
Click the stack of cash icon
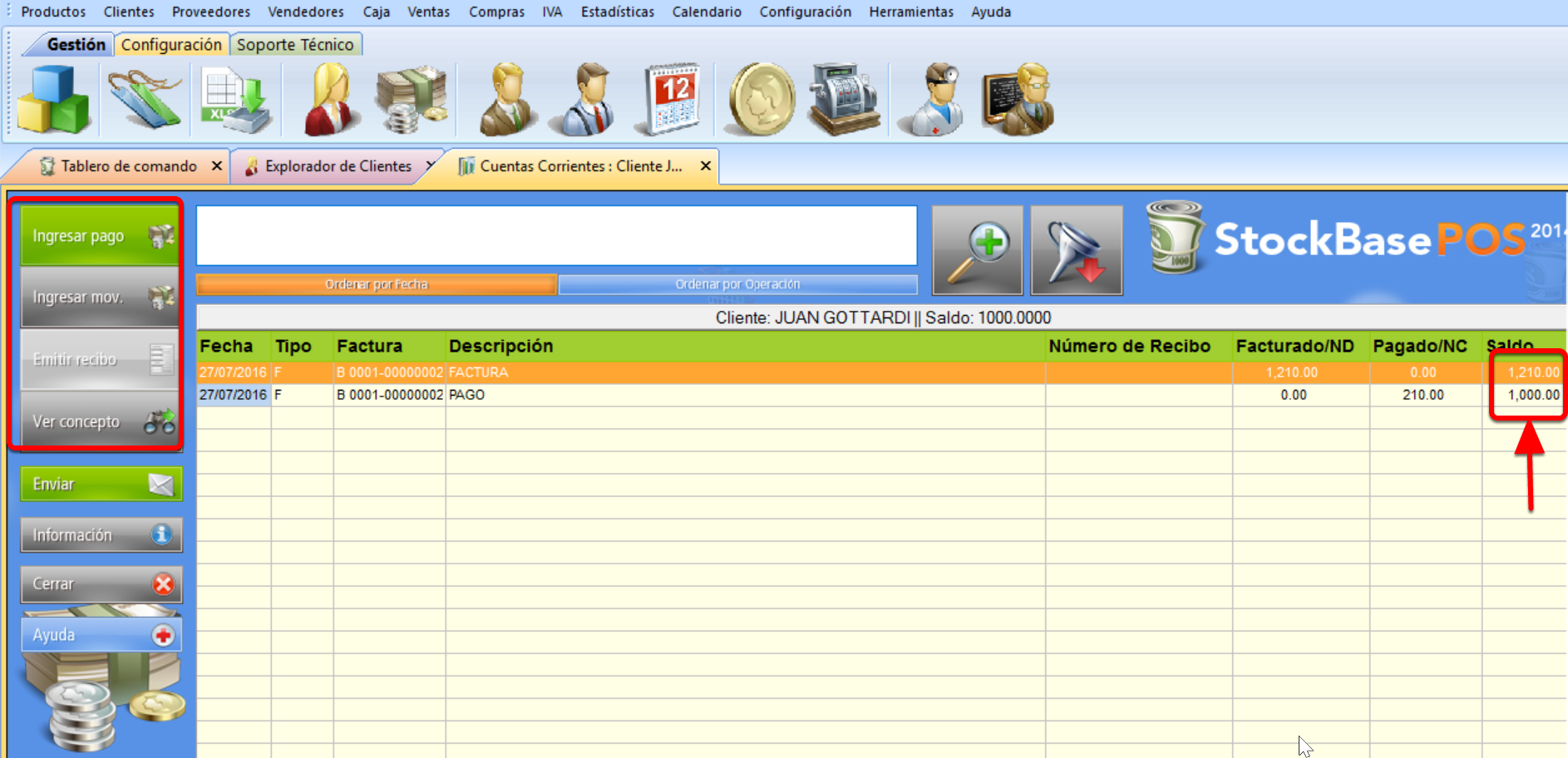[412, 100]
